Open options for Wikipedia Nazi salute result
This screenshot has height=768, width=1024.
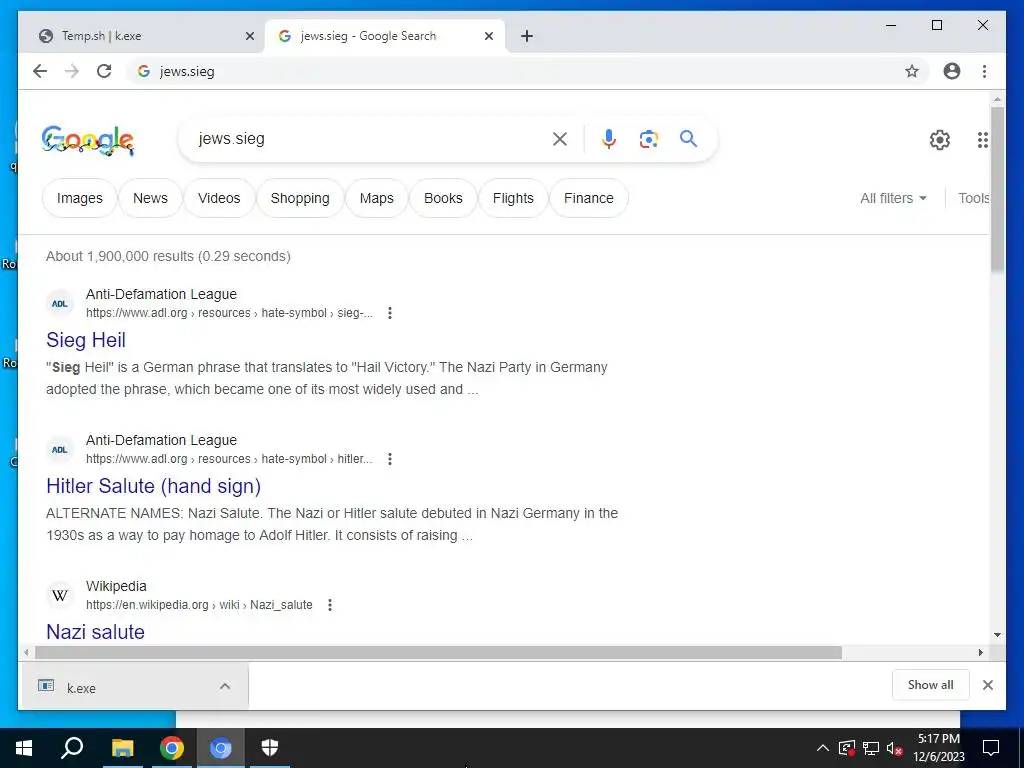[330, 605]
